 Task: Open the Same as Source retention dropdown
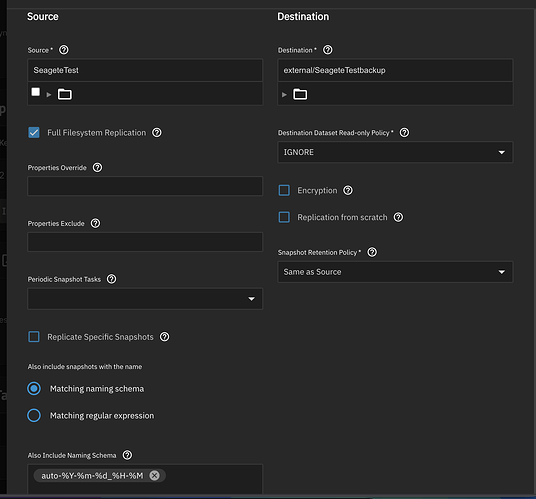point(395,272)
